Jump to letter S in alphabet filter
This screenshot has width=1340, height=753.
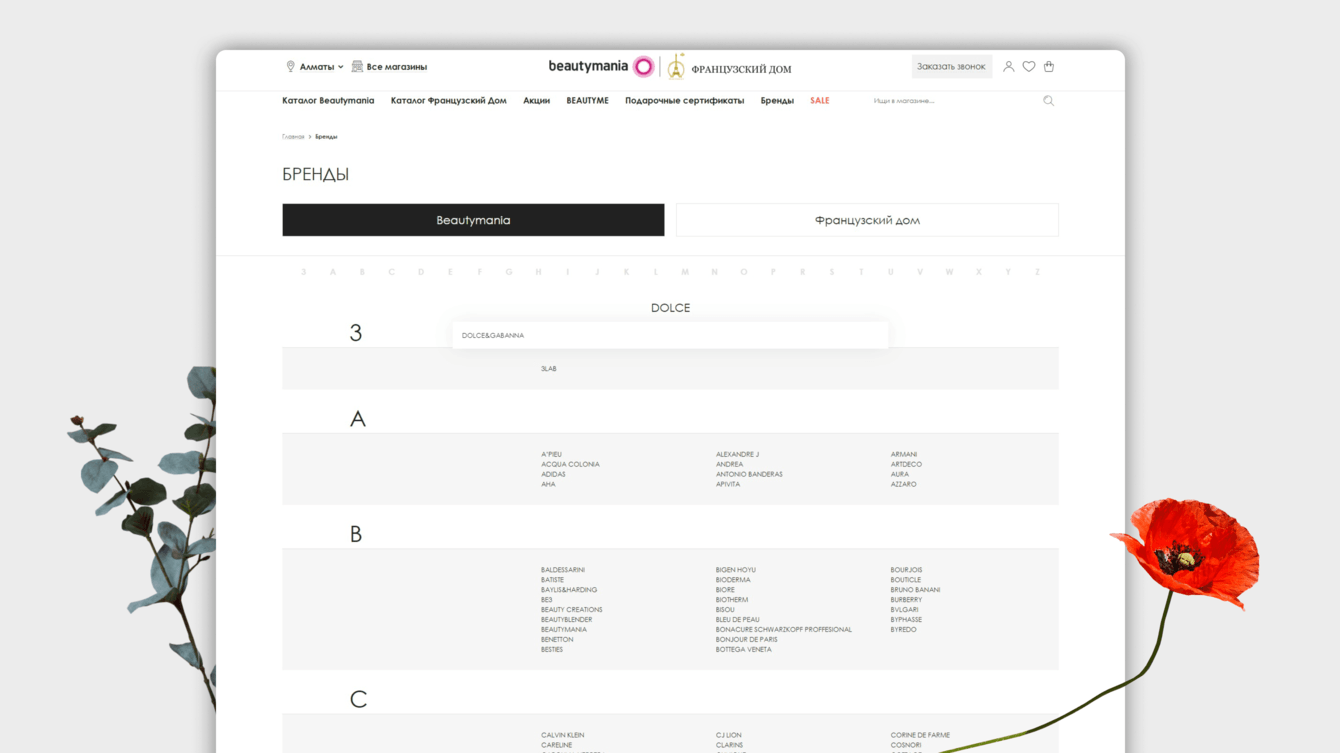tap(832, 272)
